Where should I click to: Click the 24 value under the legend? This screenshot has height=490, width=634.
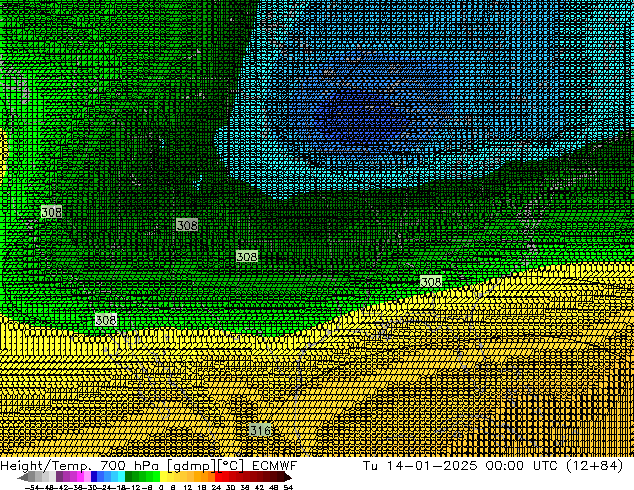click(x=216, y=487)
